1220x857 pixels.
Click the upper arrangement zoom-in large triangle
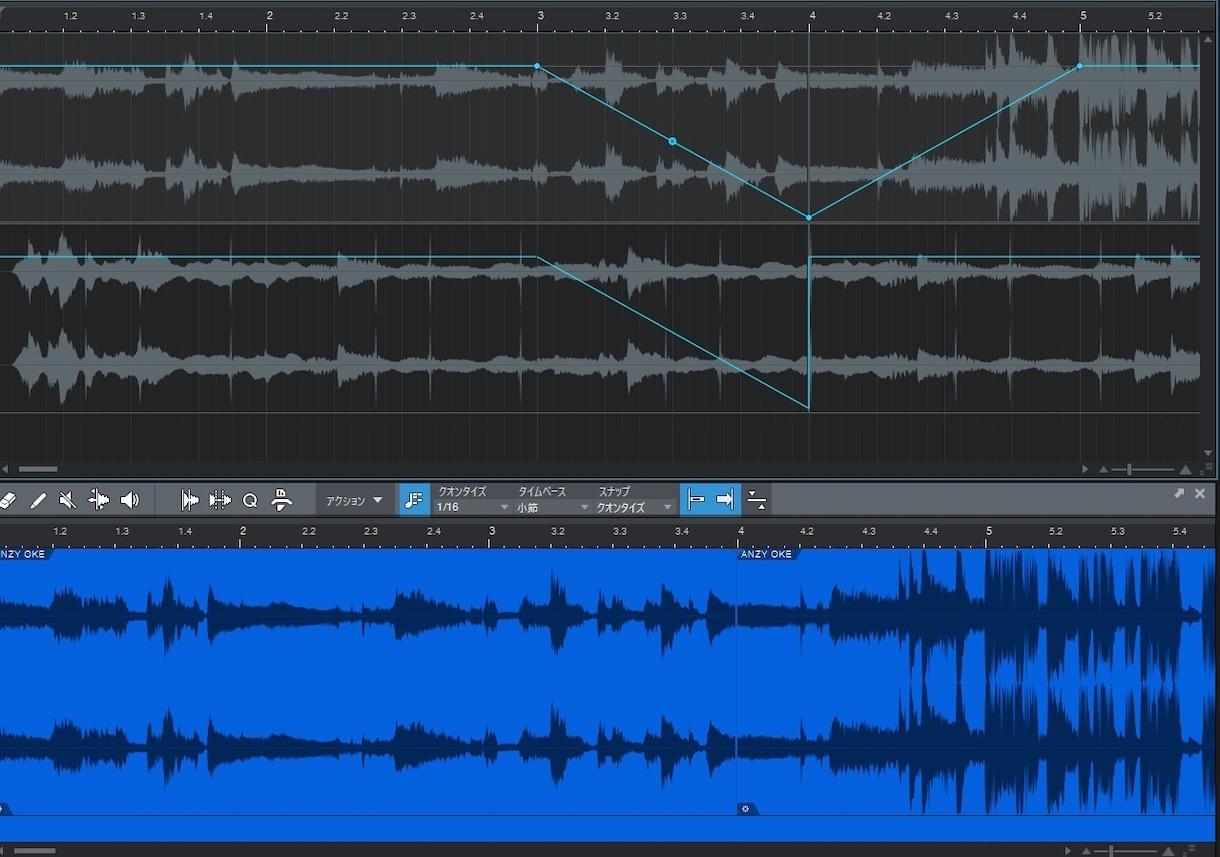click(x=1186, y=469)
